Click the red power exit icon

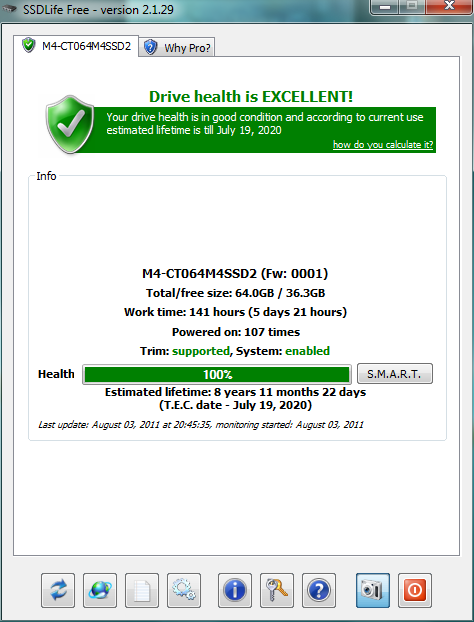415,590
